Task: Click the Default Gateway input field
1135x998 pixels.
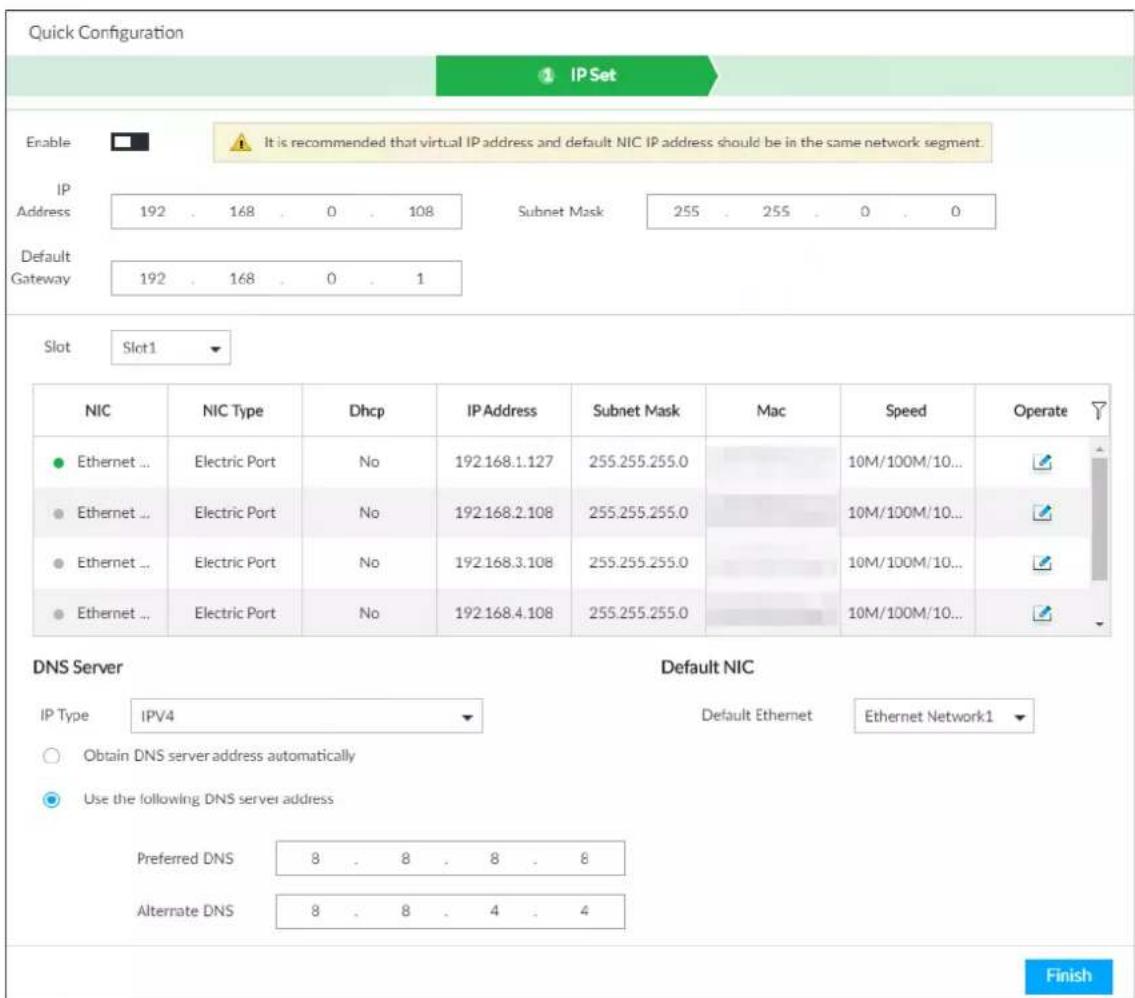Action: coord(286,279)
